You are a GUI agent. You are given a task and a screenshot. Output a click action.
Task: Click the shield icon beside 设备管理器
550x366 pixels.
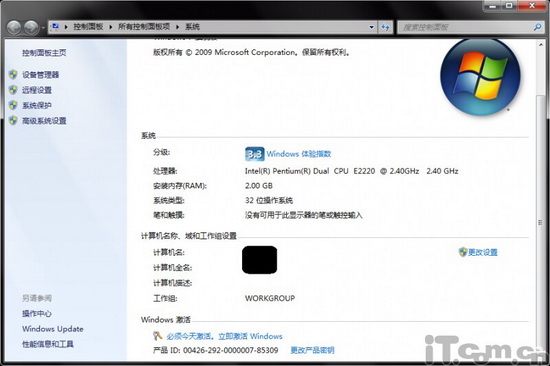[x=13, y=74]
